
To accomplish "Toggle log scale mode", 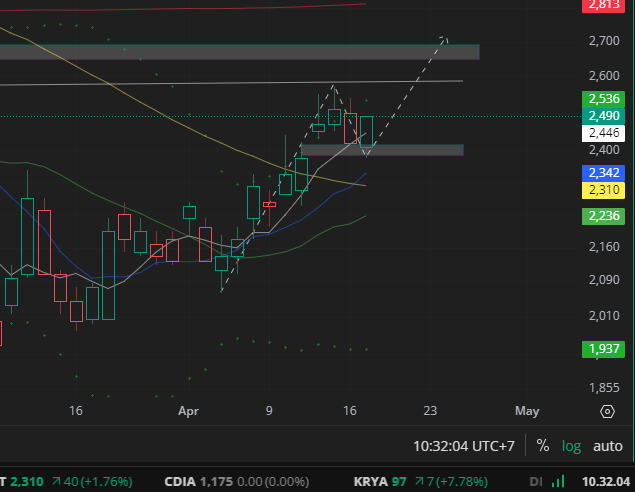I will [x=571, y=446].
